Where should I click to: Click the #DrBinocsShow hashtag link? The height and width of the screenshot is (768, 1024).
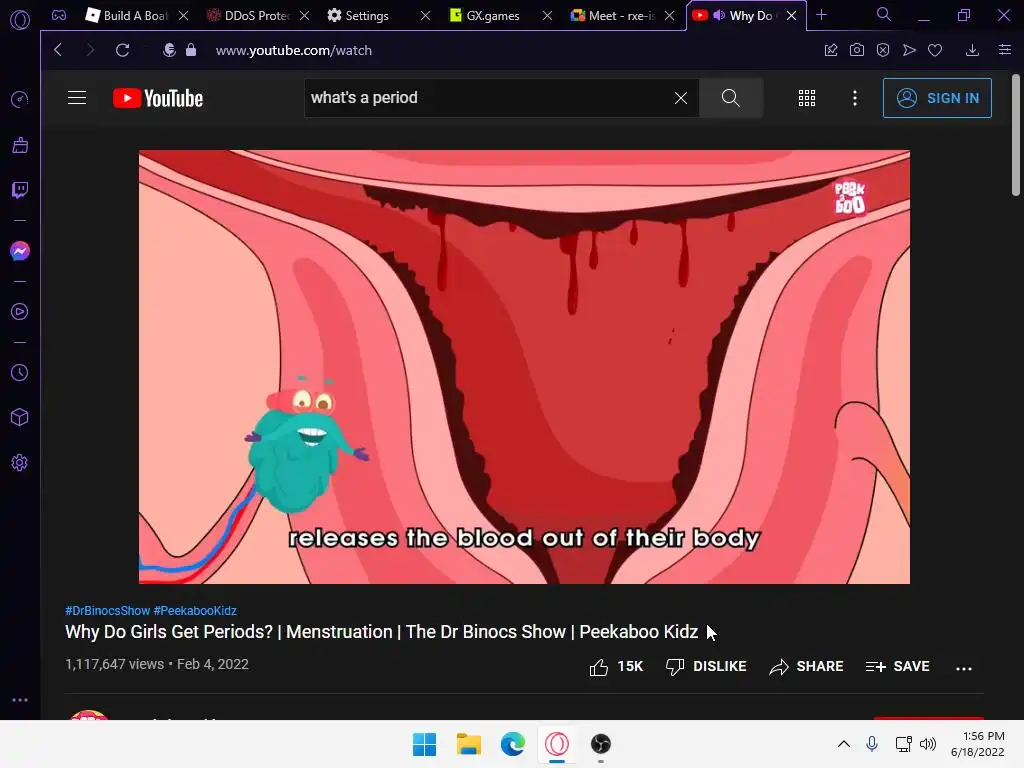pos(107,611)
